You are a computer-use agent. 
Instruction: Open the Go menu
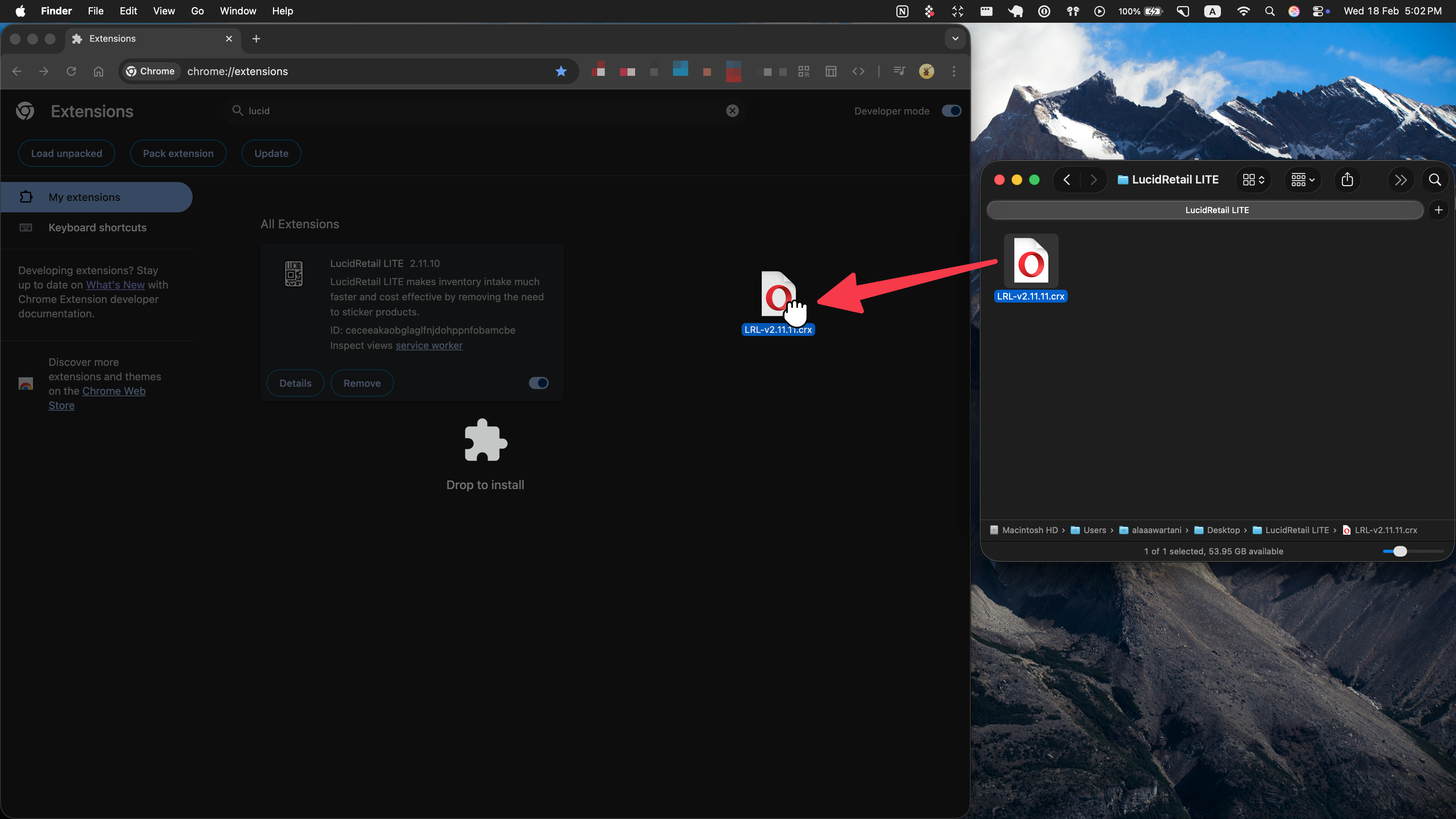pyautogui.click(x=197, y=11)
